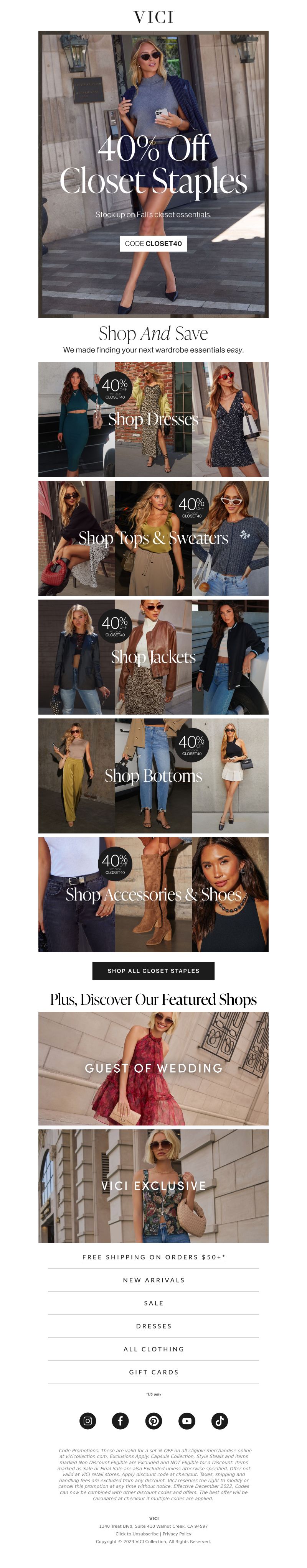Click the CODE CLOSET40 button
This screenshot has height=1568, width=307.
(153, 243)
